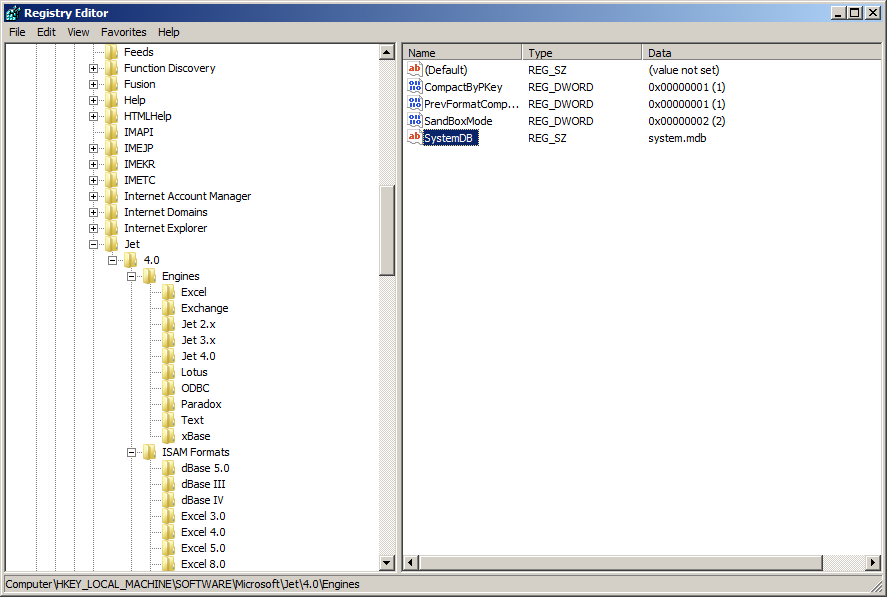Screen dimensions: 887x597
Task: Click the string icon beside (Default)
Action: pos(414,70)
